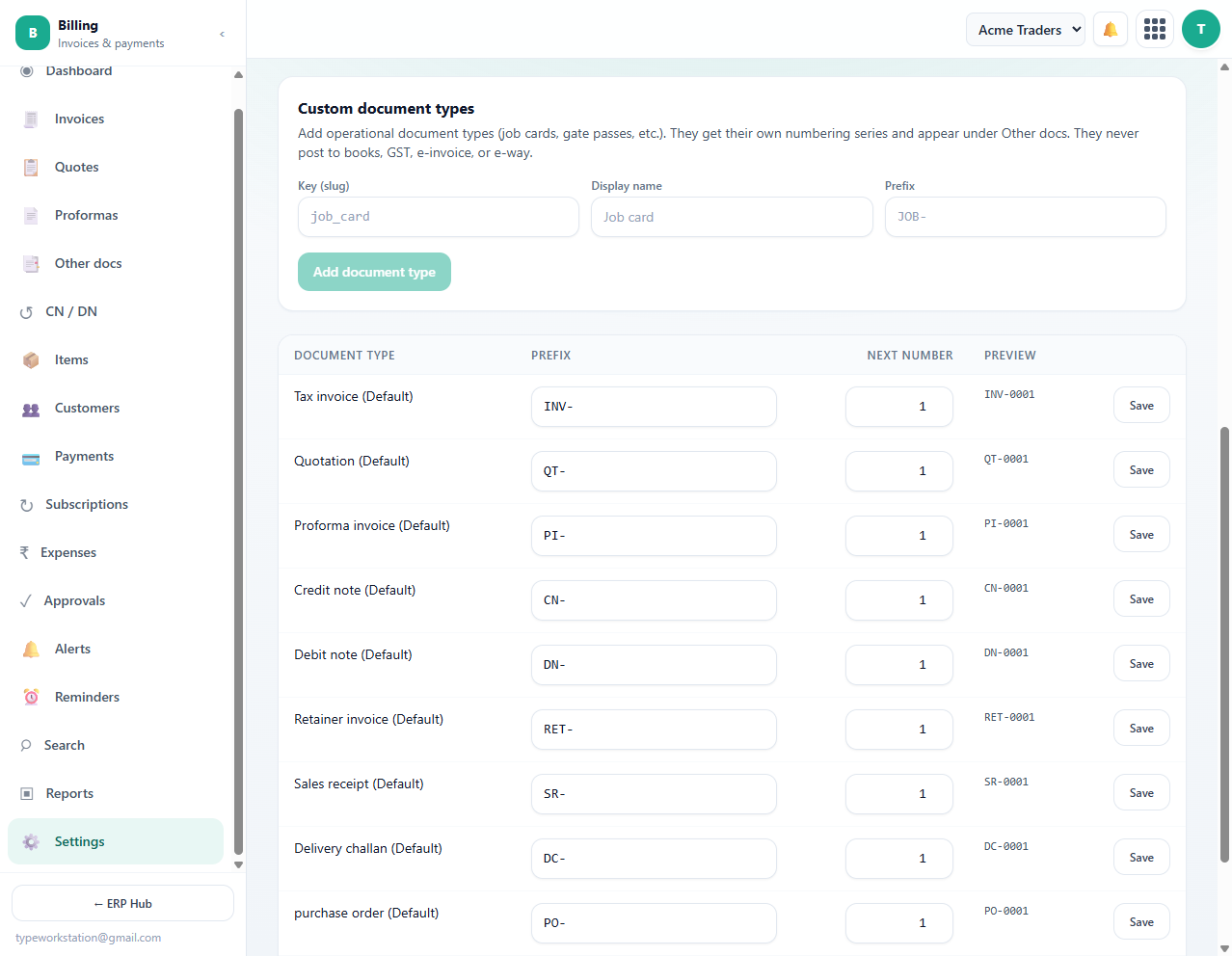Open Subscriptions label in sidebar
The height and width of the screenshot is (956, 1232).
tap(87, 505)
